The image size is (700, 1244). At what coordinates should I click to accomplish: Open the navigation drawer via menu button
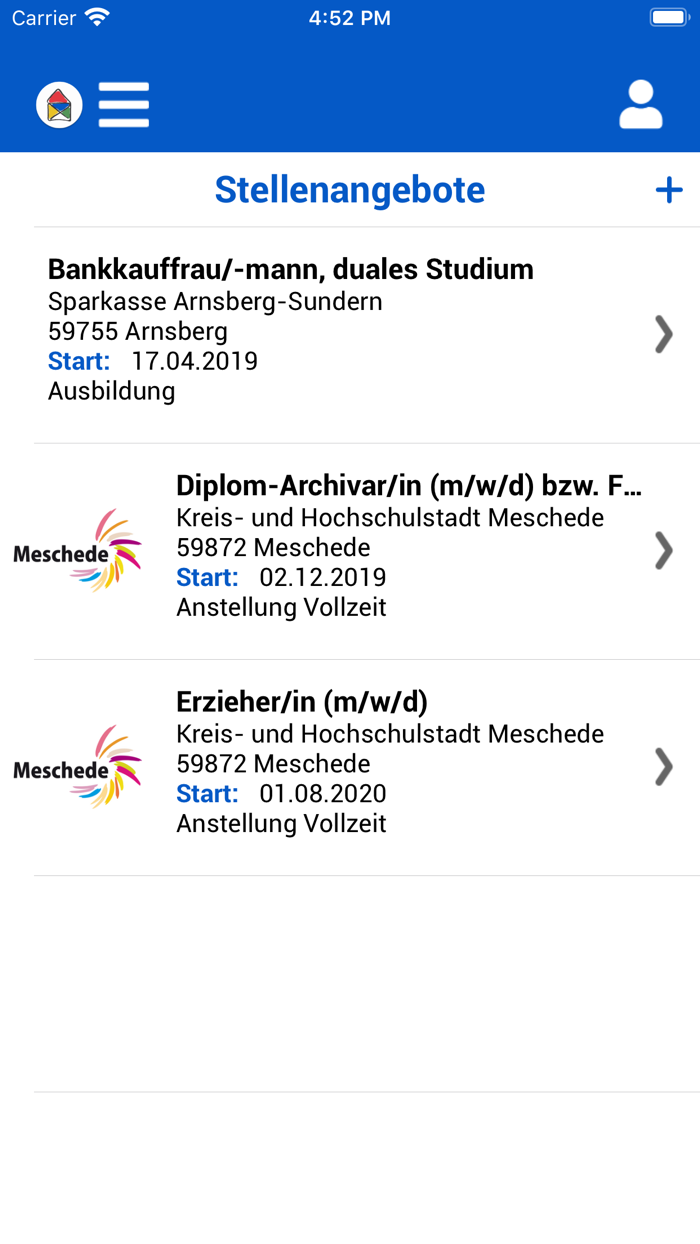click(x=124, y=104)
